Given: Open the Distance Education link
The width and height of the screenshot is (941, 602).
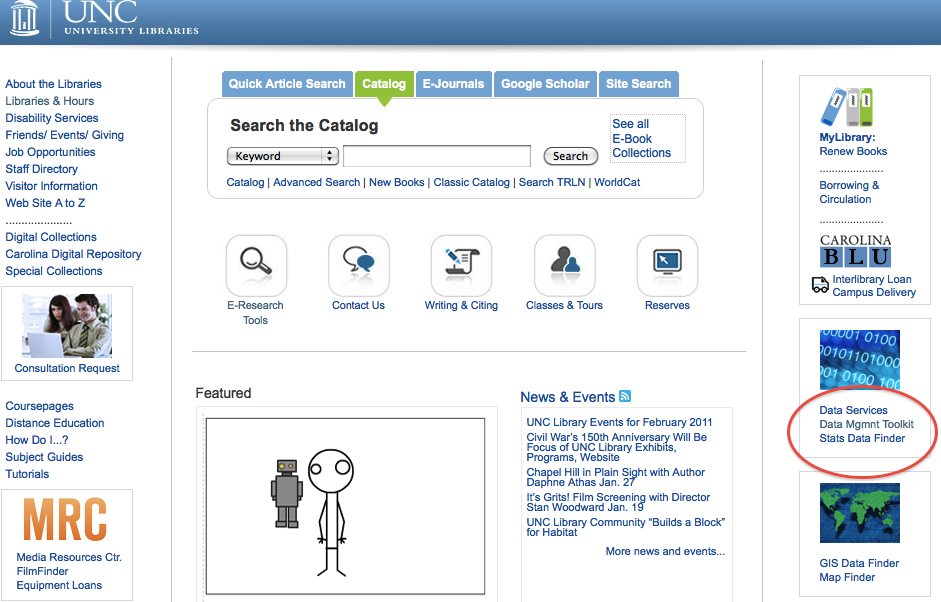Looking at the screenshot, I should point(55,423).
